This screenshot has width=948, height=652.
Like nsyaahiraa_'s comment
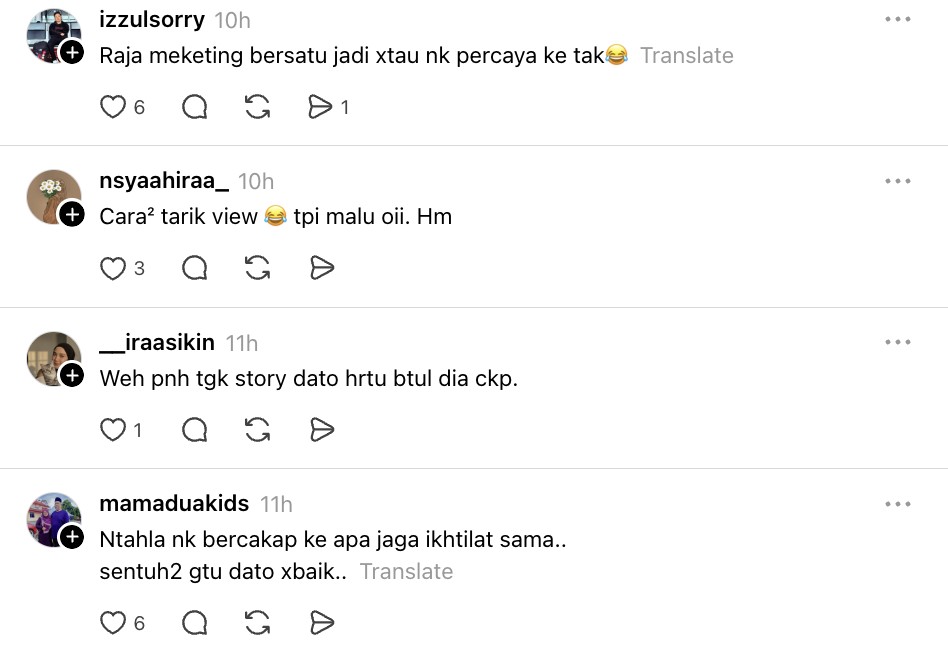113,268
